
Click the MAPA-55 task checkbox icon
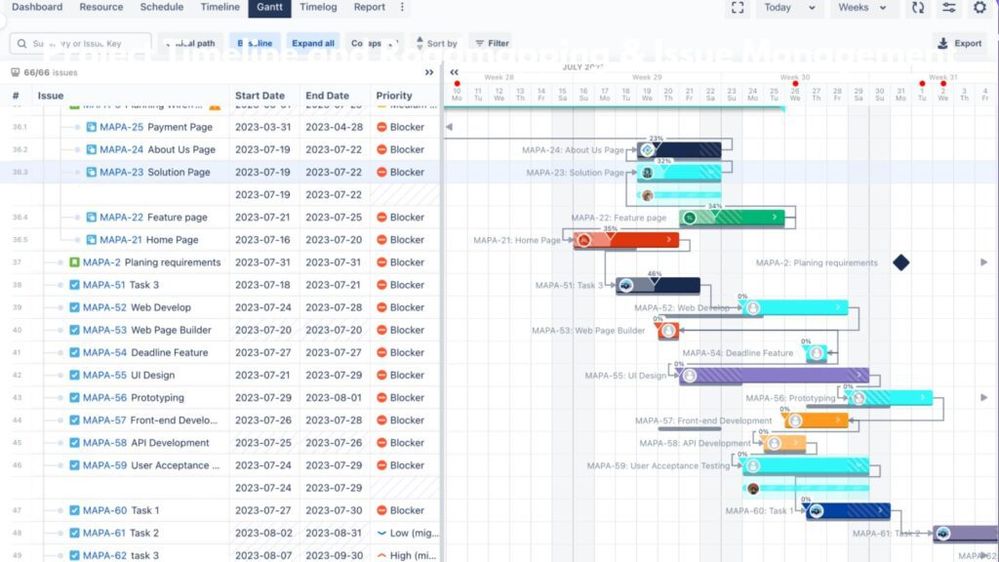tap(75, 375)
